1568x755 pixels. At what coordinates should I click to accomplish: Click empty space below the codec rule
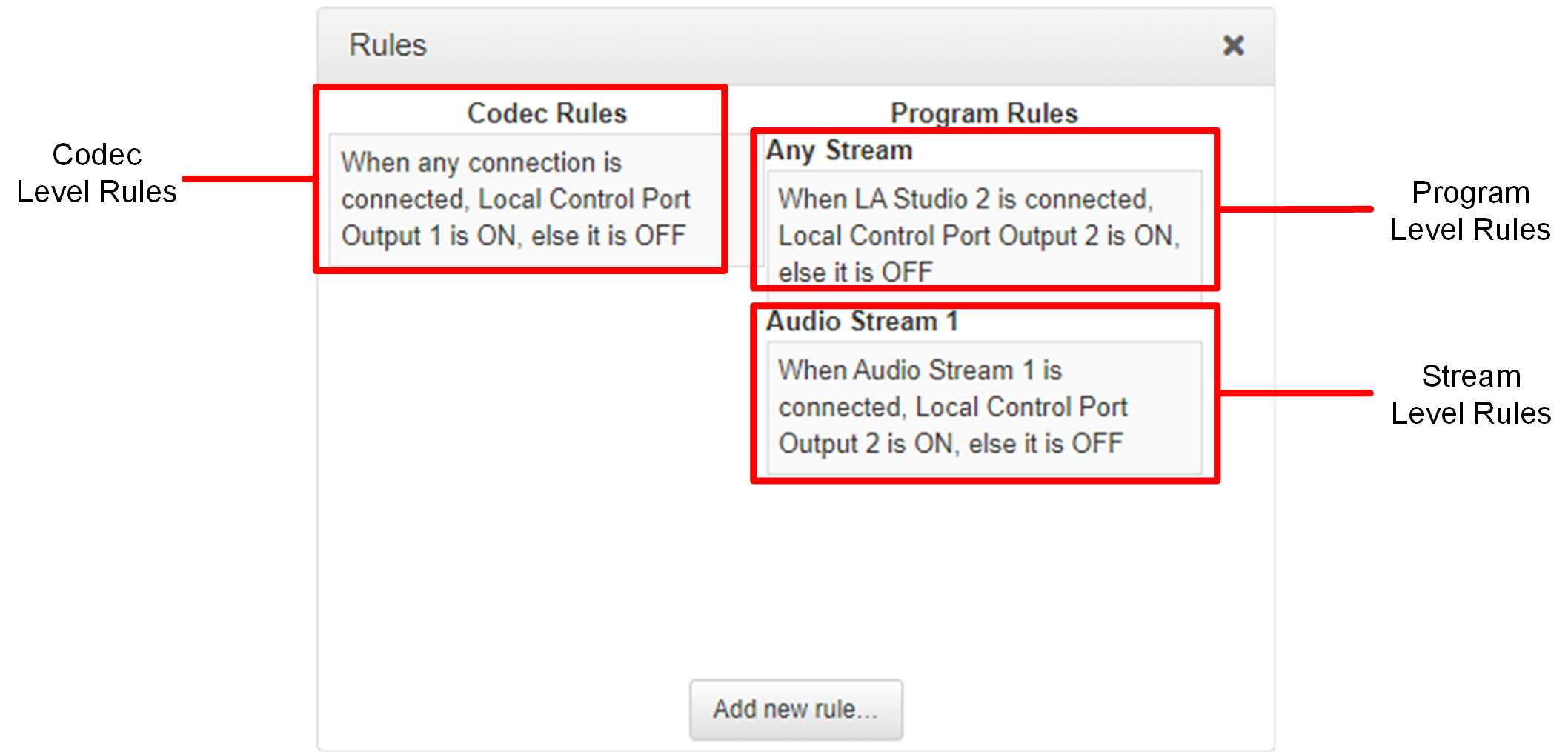(x=519, y=445)
